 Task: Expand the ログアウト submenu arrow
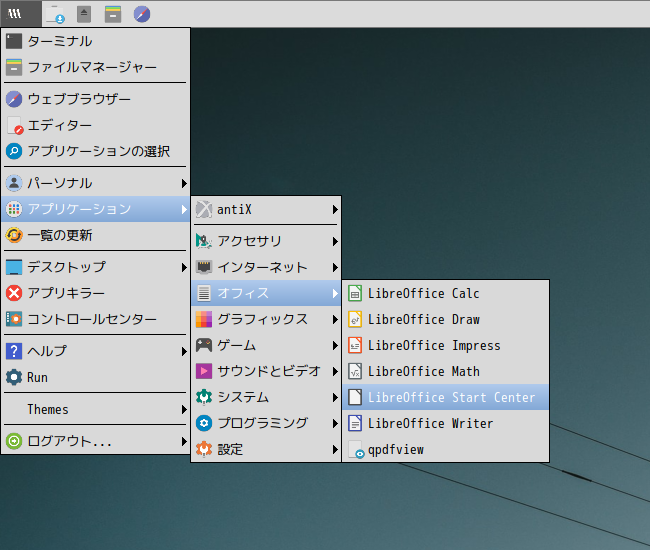click(184, 441)
